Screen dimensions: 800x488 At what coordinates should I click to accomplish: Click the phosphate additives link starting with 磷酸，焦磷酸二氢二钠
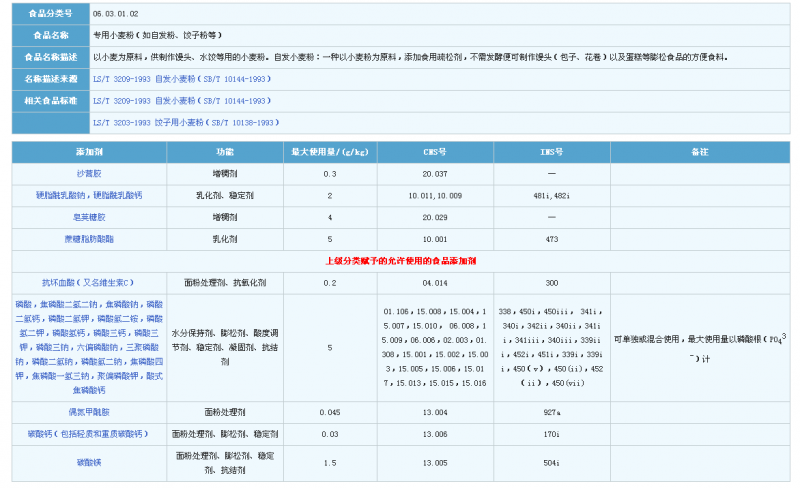(x=87, y=346)
